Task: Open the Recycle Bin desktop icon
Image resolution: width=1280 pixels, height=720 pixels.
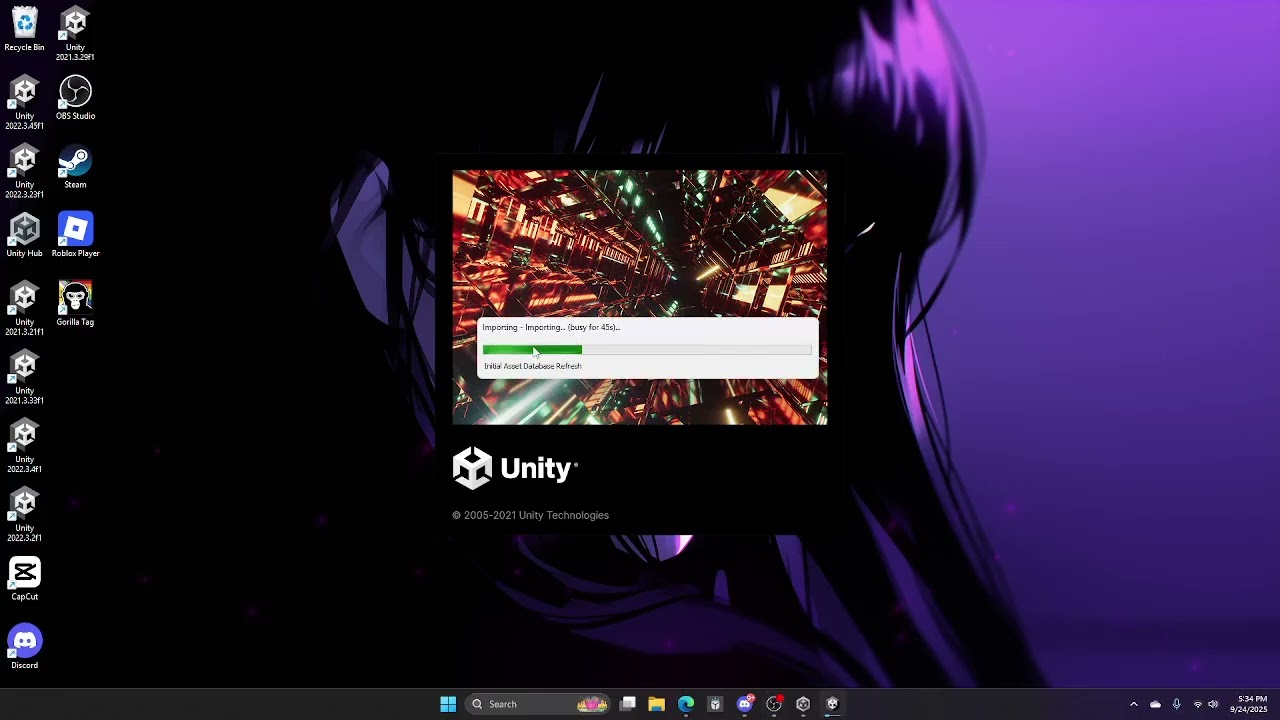Action: (x=24, y=29)
